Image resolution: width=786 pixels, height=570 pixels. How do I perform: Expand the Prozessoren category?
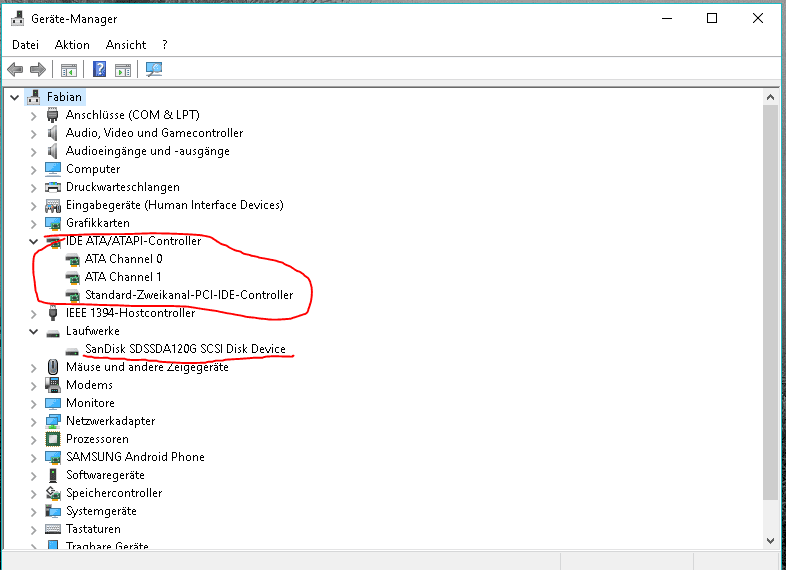tap(34, 440)
